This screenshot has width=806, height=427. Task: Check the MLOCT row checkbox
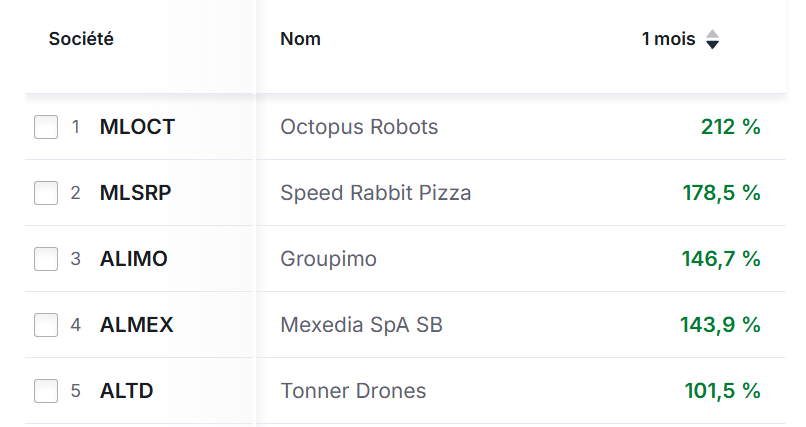(x=46, y=127)
